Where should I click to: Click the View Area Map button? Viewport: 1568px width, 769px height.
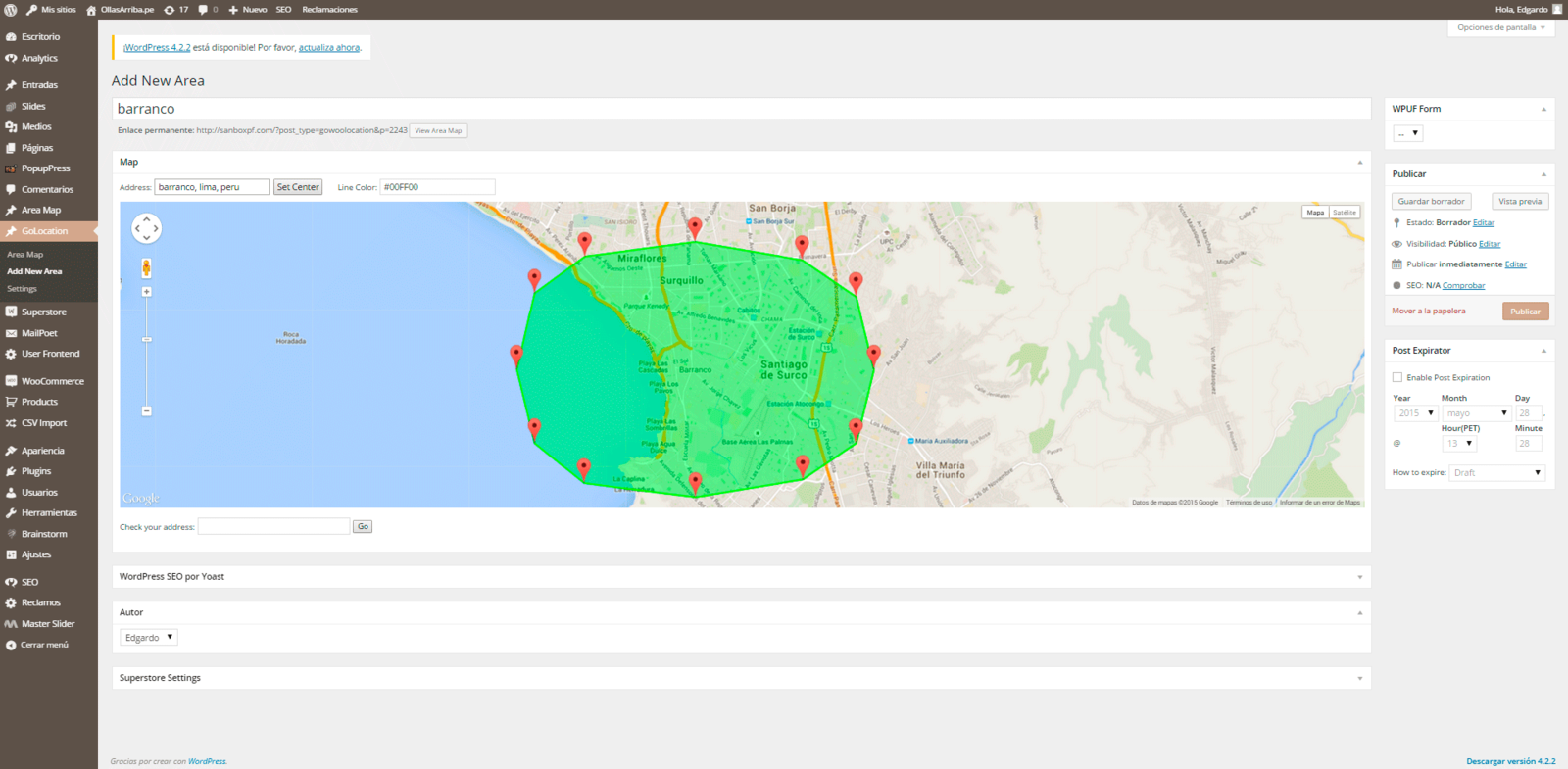point(438,130)
